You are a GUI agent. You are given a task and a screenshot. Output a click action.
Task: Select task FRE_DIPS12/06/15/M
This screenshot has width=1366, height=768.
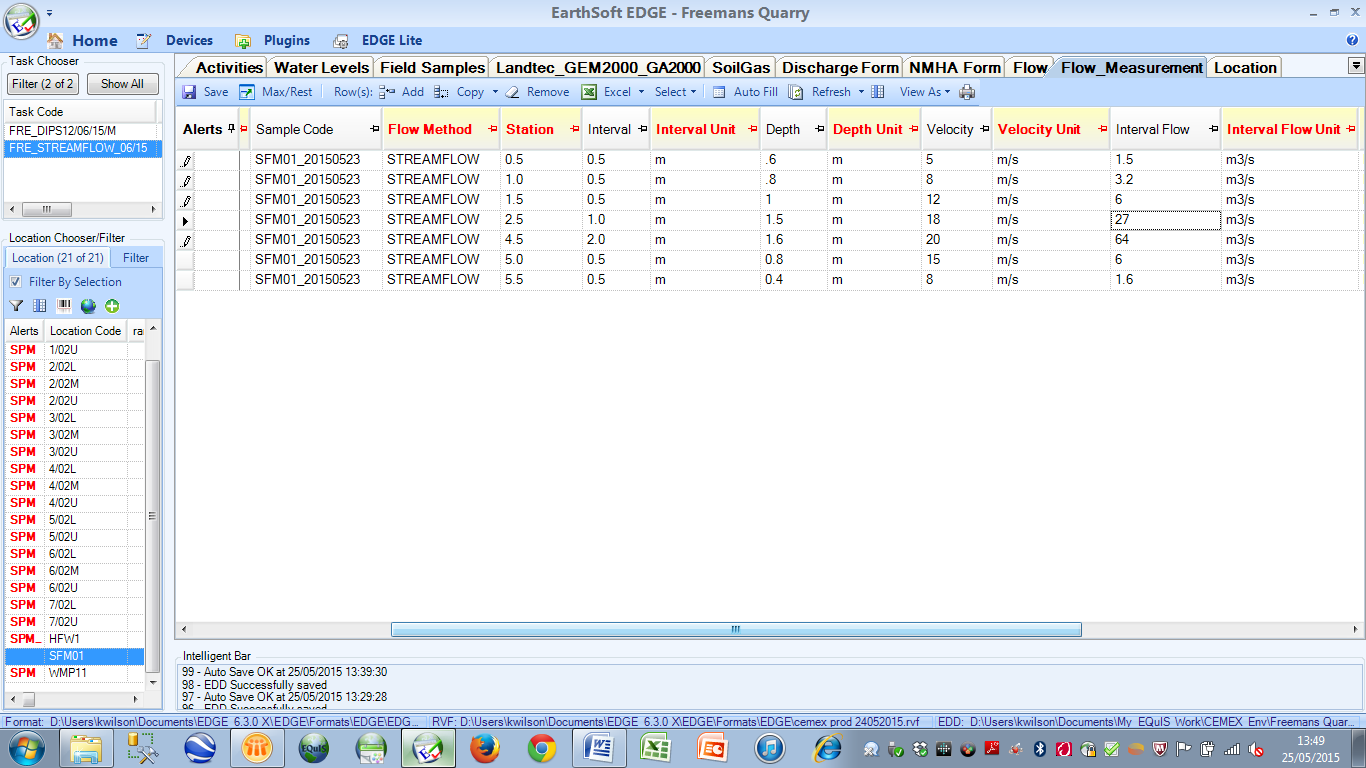pyautogui.click(x=83, y=131)
